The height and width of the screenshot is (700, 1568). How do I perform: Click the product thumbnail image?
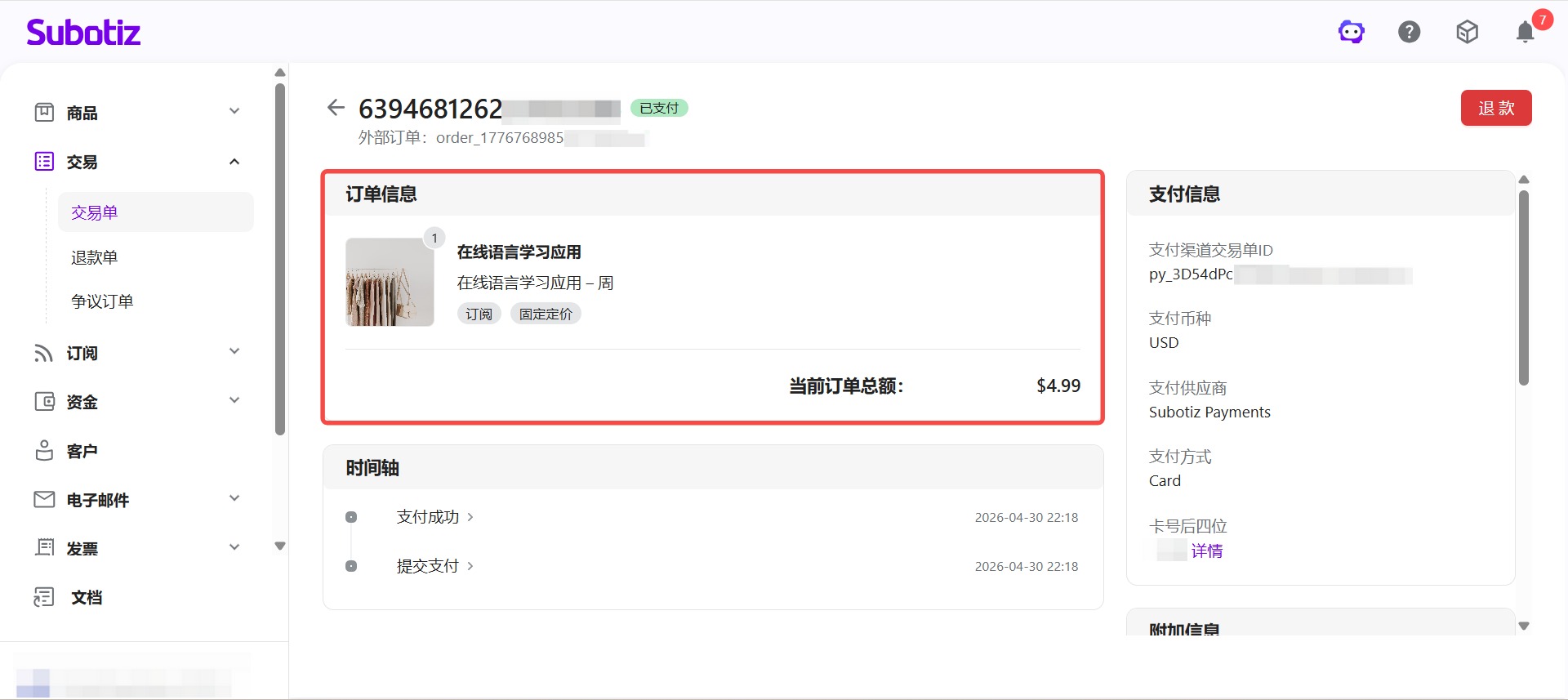(x=390, y=282)
